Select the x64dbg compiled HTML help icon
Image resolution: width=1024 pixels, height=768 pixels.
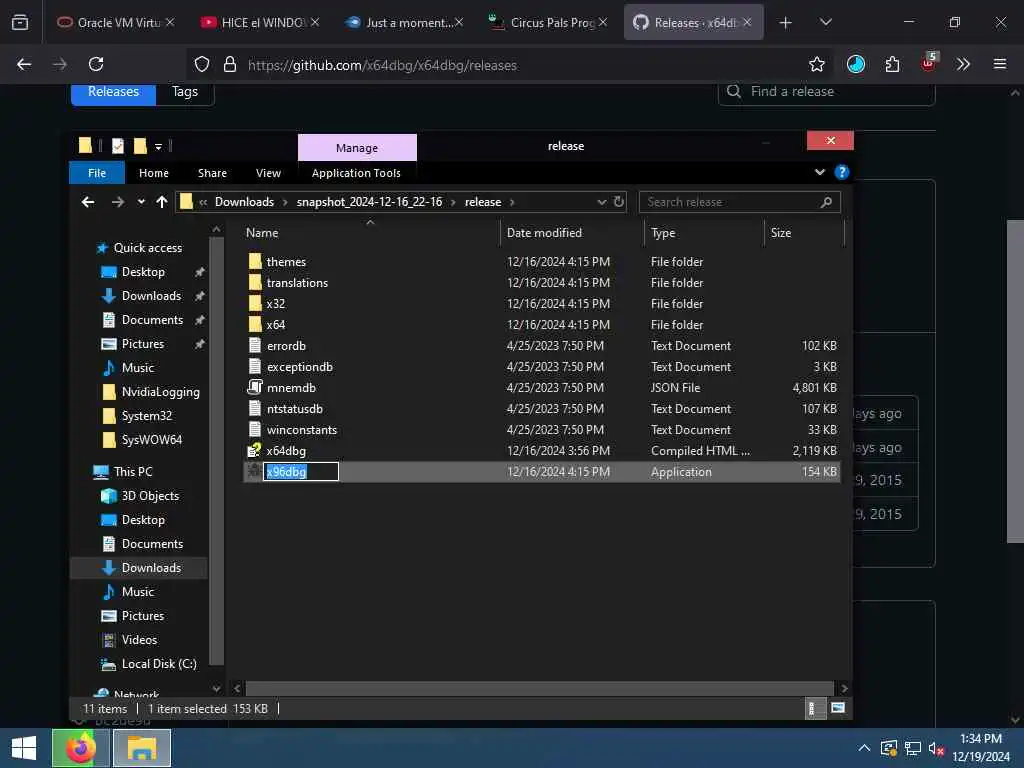[254, 450]
